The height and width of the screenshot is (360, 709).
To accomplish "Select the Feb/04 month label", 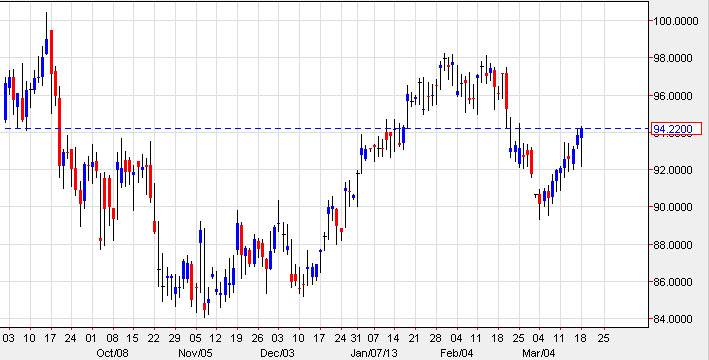I will pos(456,353).
